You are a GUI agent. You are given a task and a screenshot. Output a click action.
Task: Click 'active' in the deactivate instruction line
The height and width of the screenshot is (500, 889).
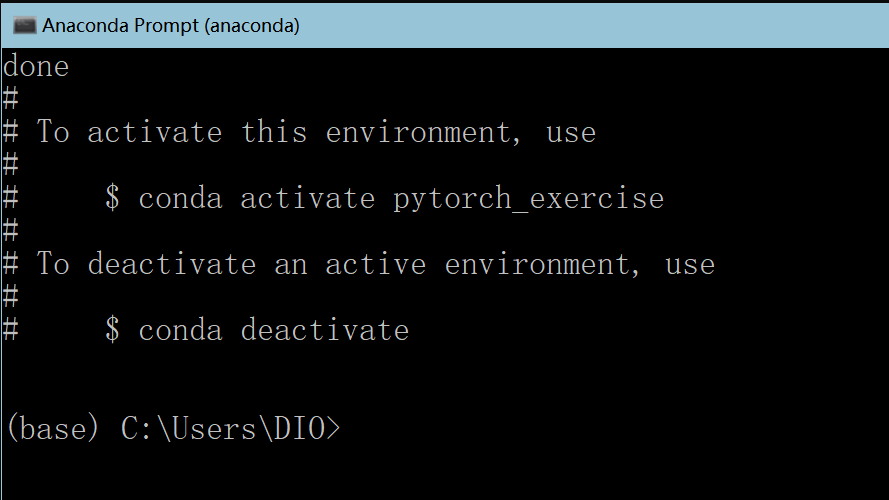click(375, 265)
